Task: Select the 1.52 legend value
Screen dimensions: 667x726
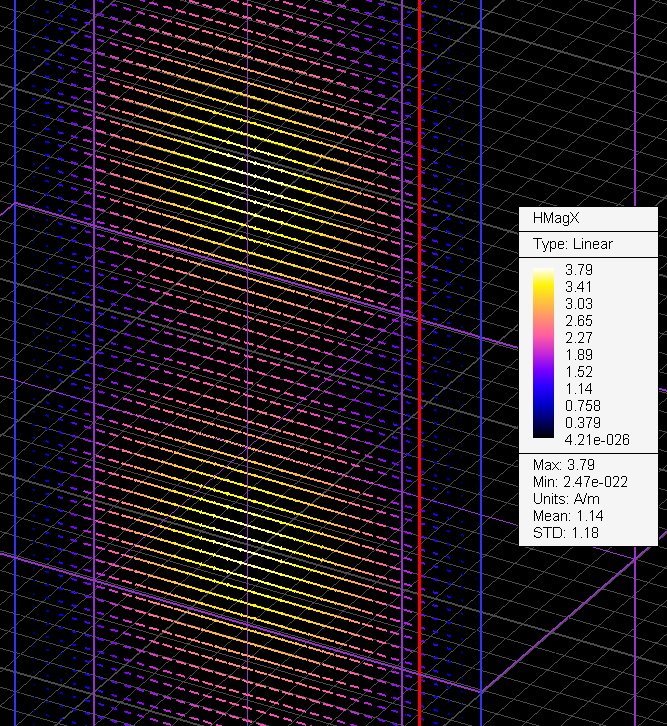Action: pos(580,371)
